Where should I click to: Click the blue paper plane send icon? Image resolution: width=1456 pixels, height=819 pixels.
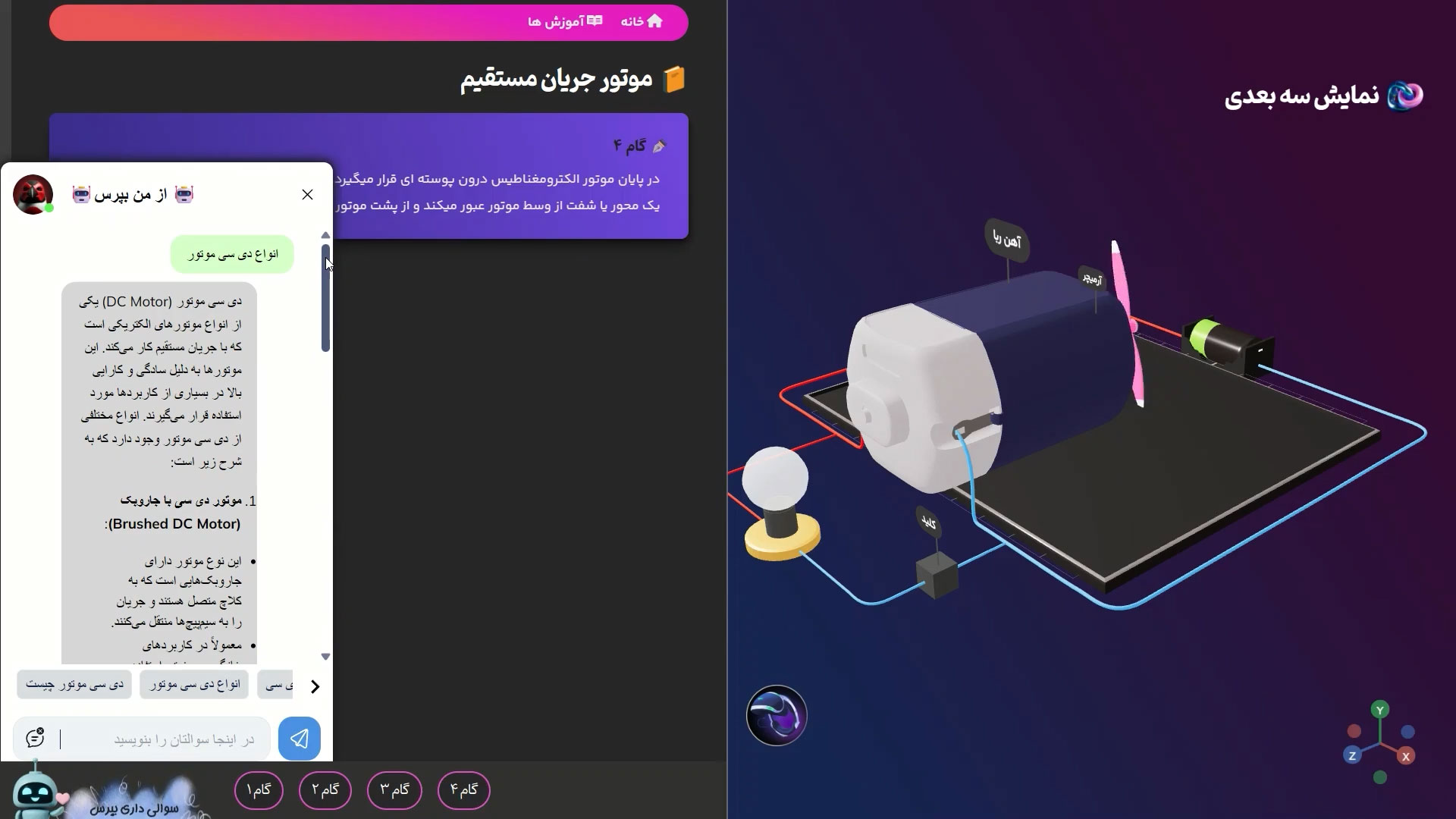point(300,738)
